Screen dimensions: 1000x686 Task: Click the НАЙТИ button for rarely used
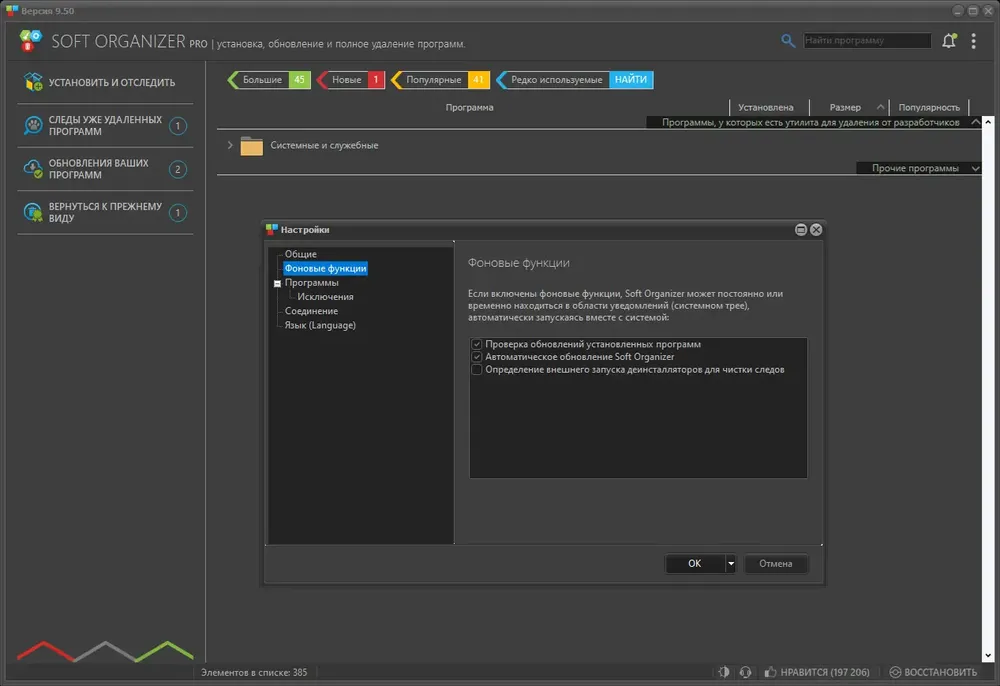click(631, 80)
